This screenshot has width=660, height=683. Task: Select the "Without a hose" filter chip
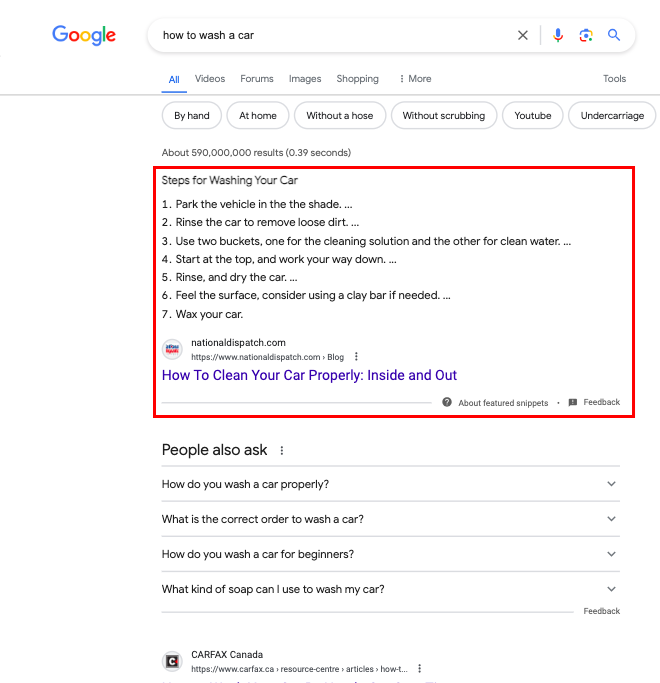pos(339,116)
